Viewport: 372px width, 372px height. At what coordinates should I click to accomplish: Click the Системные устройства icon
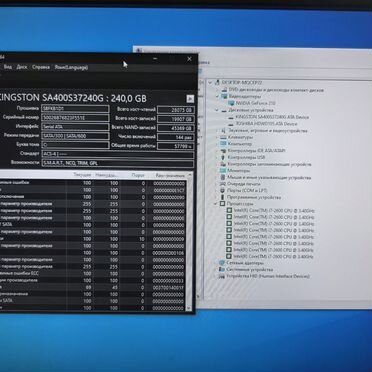click(222, 269)
